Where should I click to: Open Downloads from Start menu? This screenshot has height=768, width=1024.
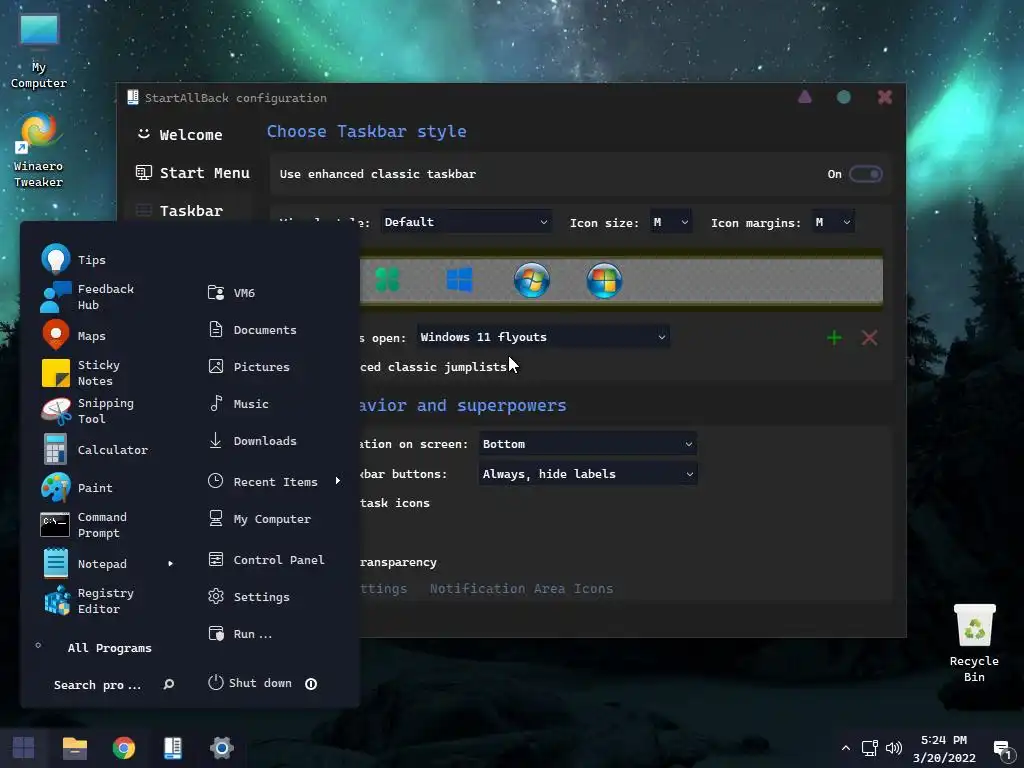(x=252, y=441)
